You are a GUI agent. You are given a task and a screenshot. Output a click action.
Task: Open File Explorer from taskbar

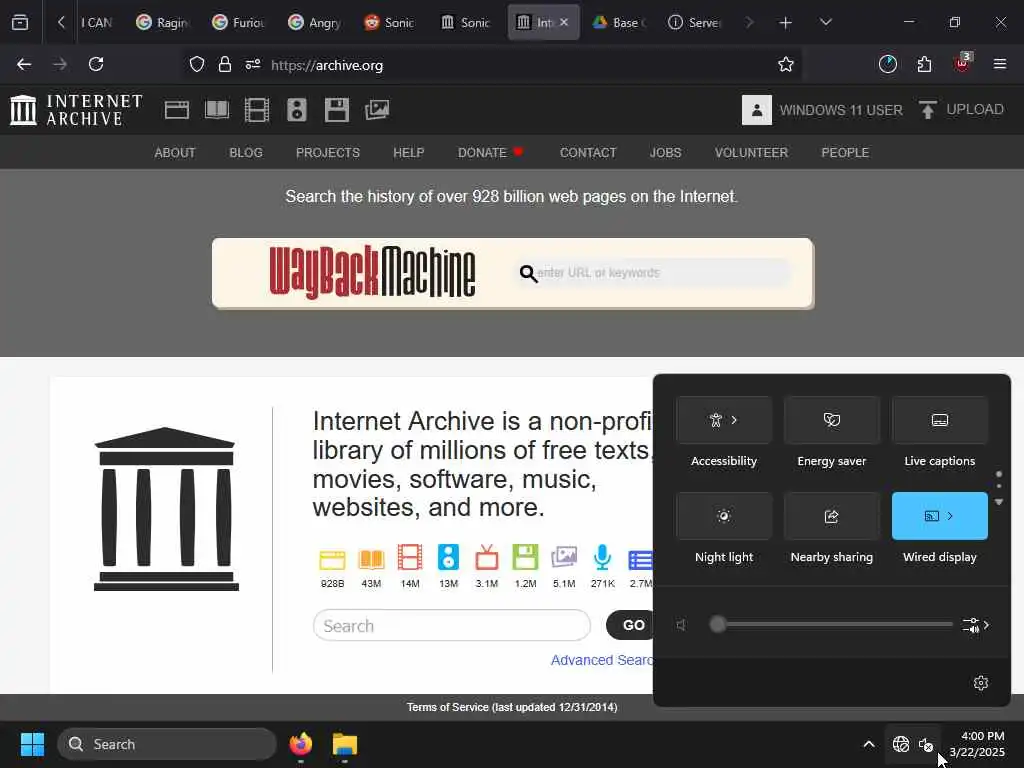(x=345, y=744)
